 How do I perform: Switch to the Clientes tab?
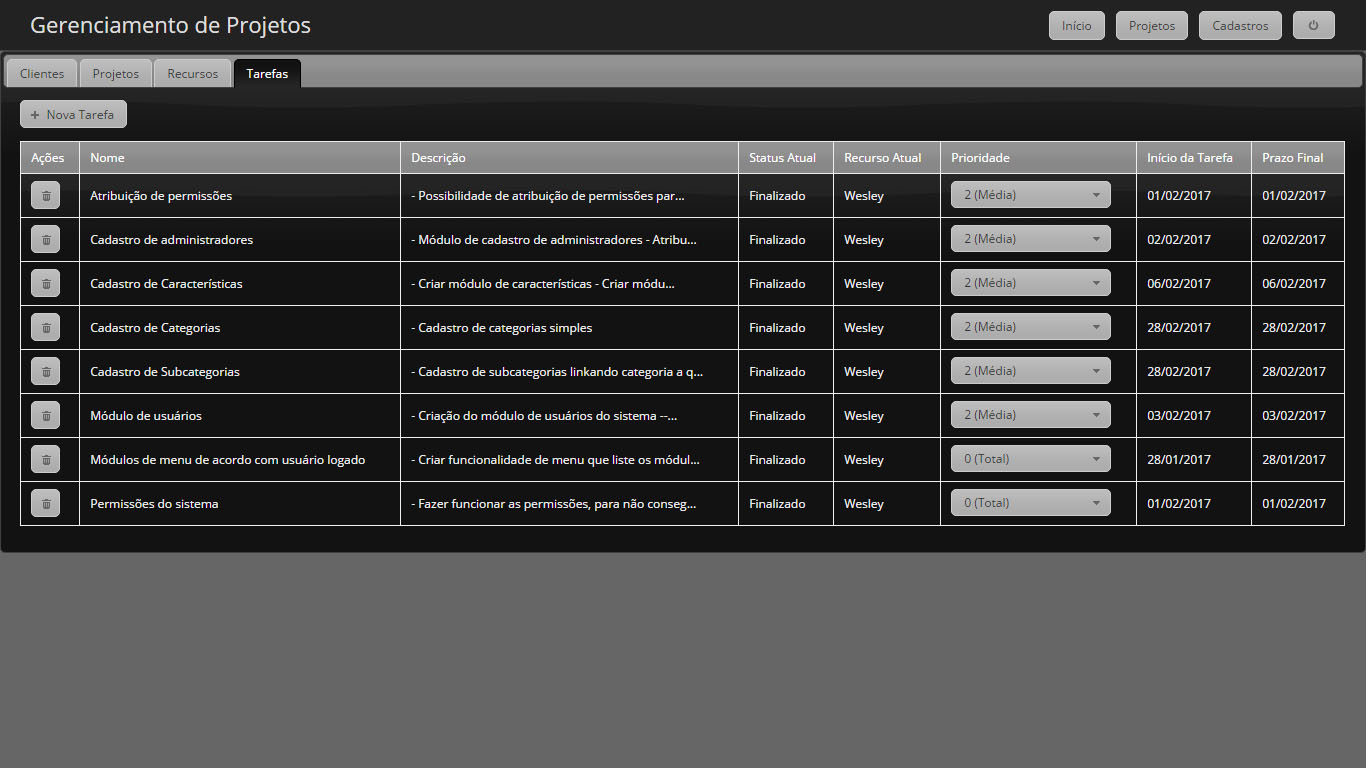[42, 74]
